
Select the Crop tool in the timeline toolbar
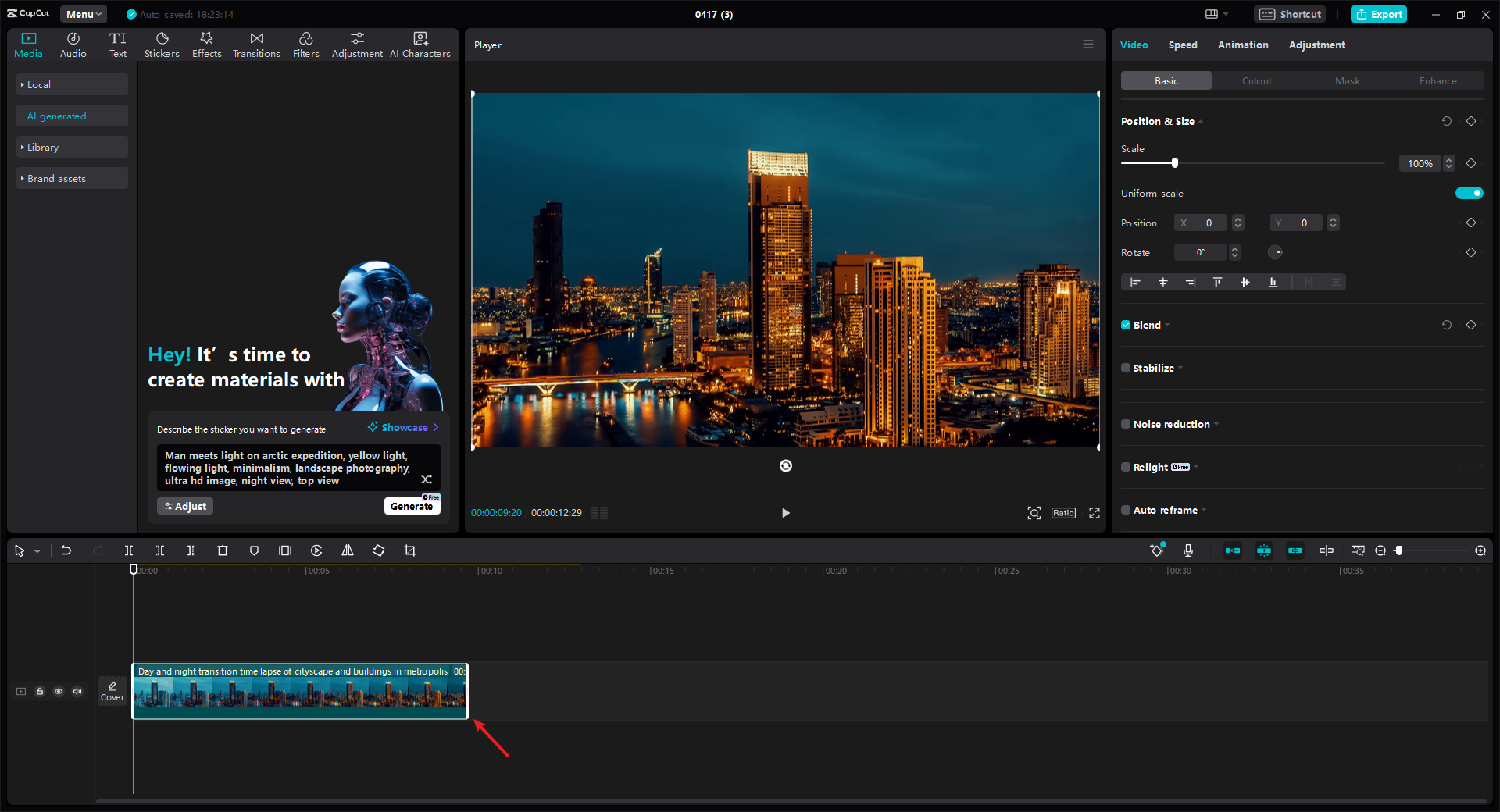coord(410,550)
